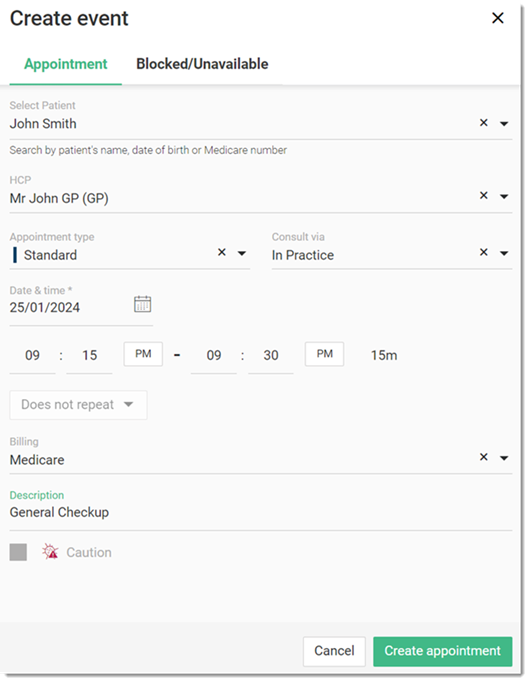Clear the HCP field selection
Image resolution: width=529 pixels, height=682 pixels.
pos(483,196)
